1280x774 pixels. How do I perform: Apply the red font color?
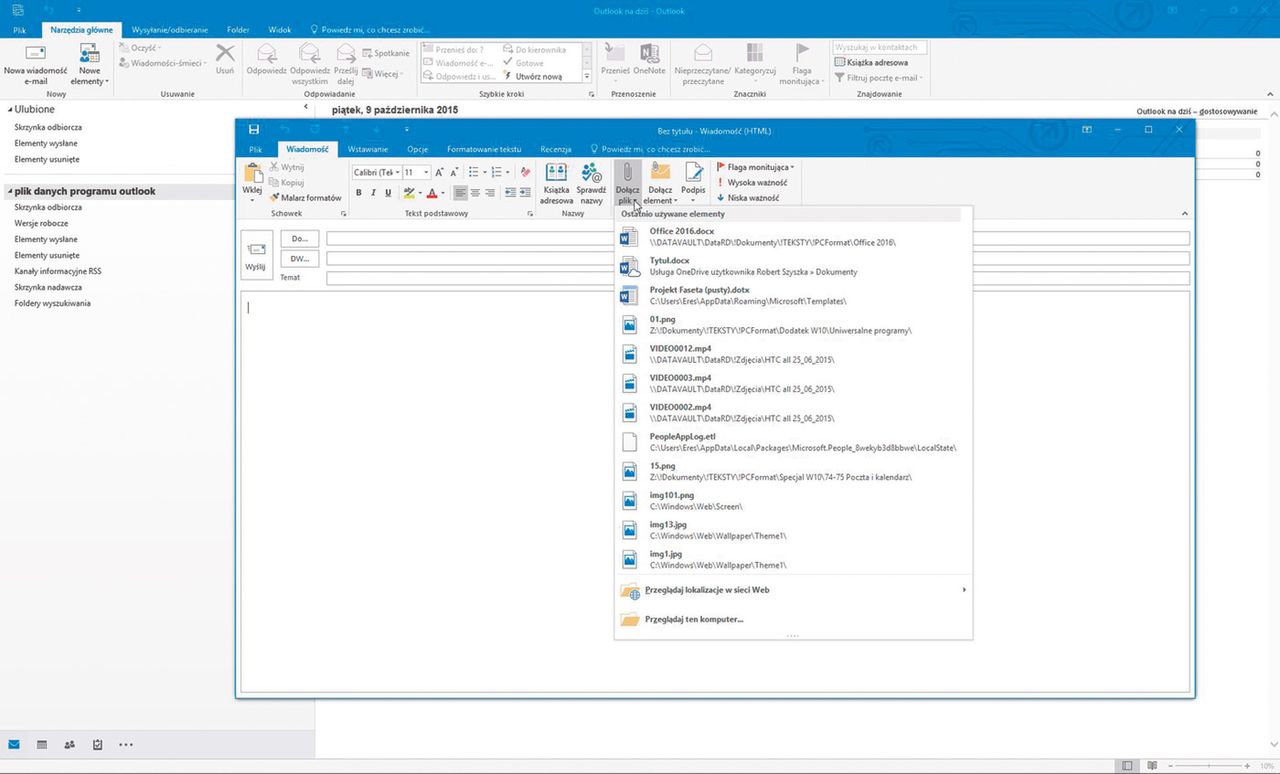(432, 193)
